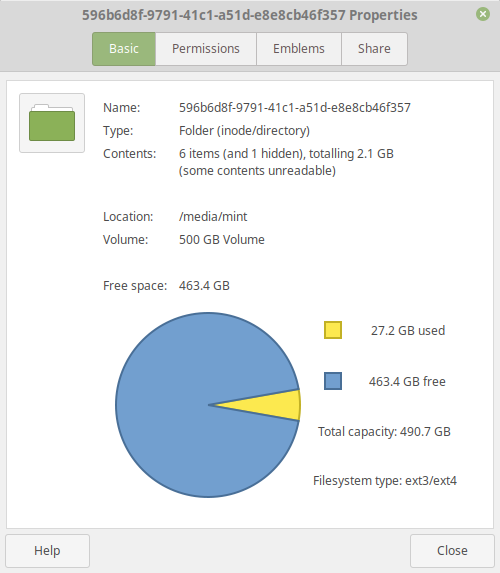Click the 'Location:' field label
The width and height of the screenshot is (500, 573).
point(128,217)
